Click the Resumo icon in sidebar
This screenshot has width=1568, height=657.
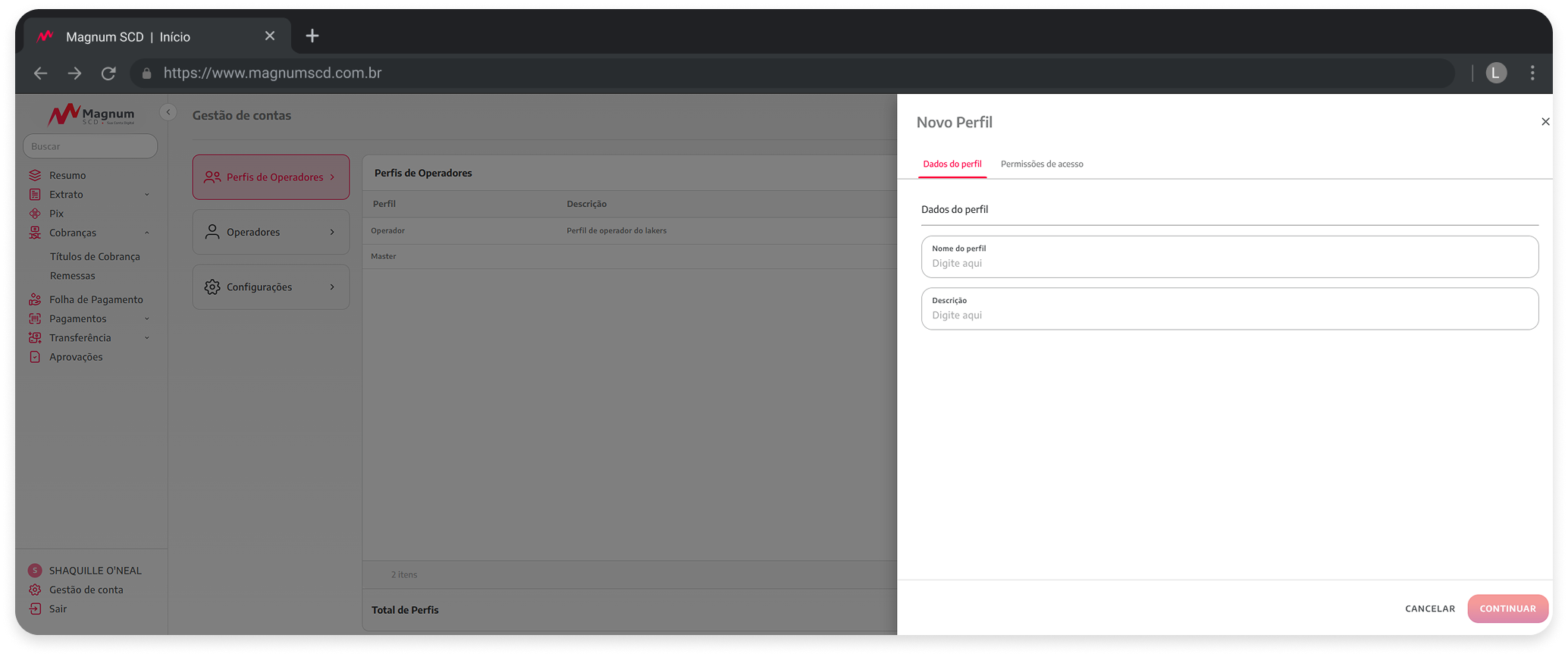click(35, 175)
